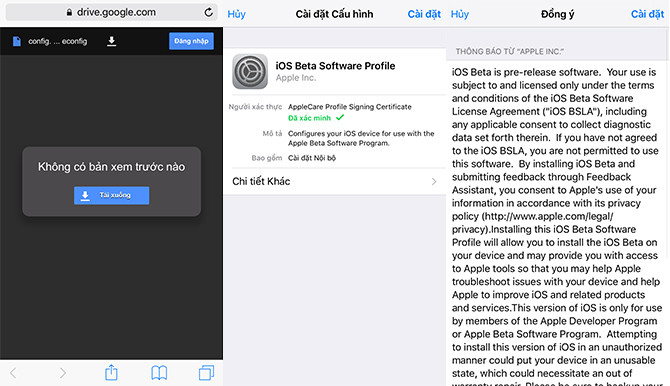670x386 pixels.
Task: Open the Chi tiết Khác row
Action: tap(335, 181)
